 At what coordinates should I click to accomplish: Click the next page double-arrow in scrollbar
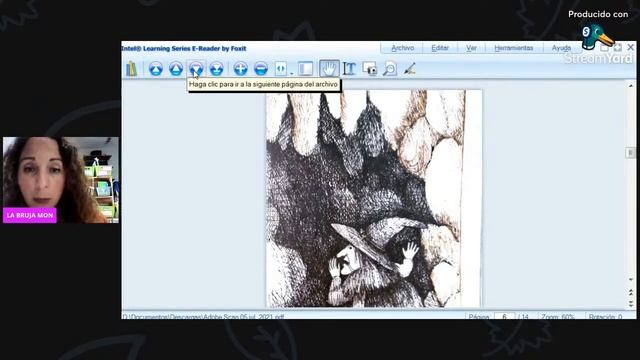(631, 304)
